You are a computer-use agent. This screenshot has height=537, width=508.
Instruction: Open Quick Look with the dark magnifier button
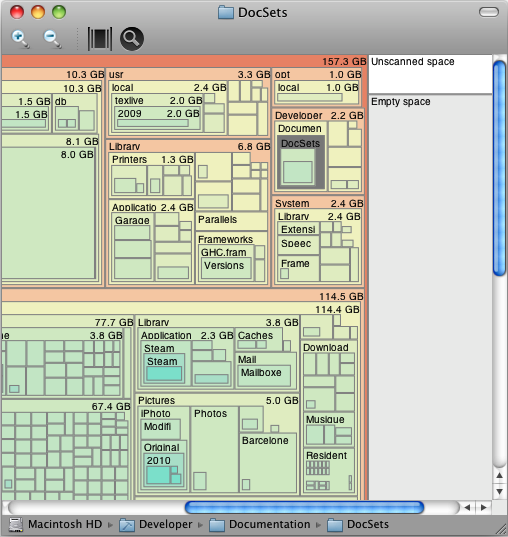(x=132, y=39)
